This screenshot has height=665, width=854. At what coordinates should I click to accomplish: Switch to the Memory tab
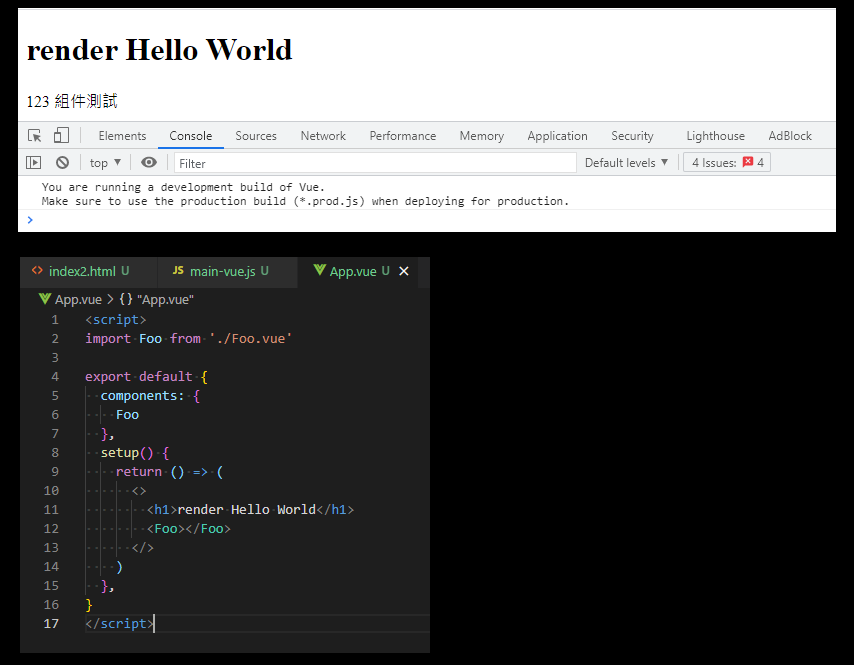[x=481, y=136]
